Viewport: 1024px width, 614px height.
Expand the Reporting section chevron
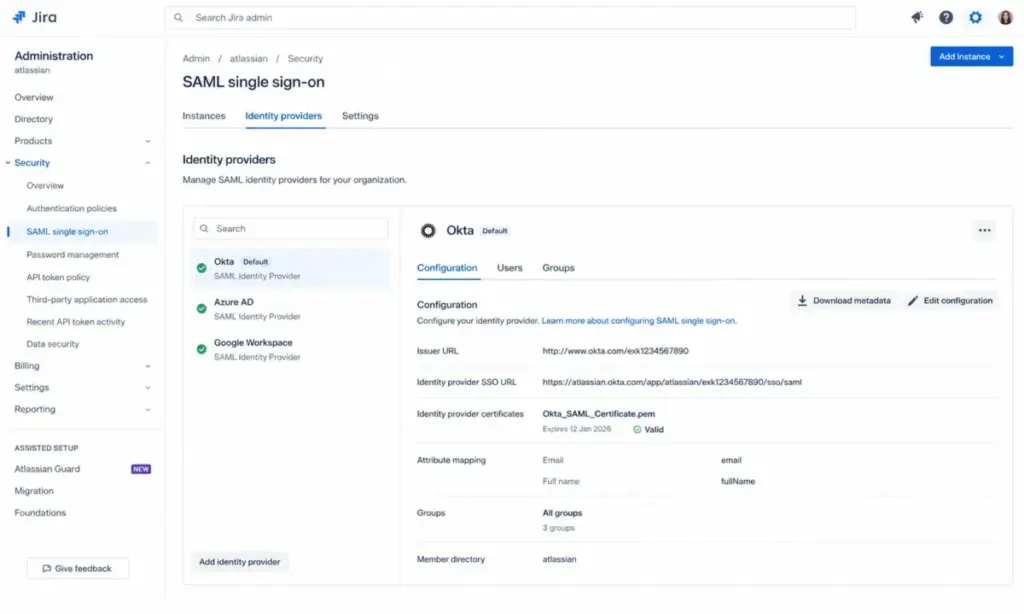coord(148,410)
